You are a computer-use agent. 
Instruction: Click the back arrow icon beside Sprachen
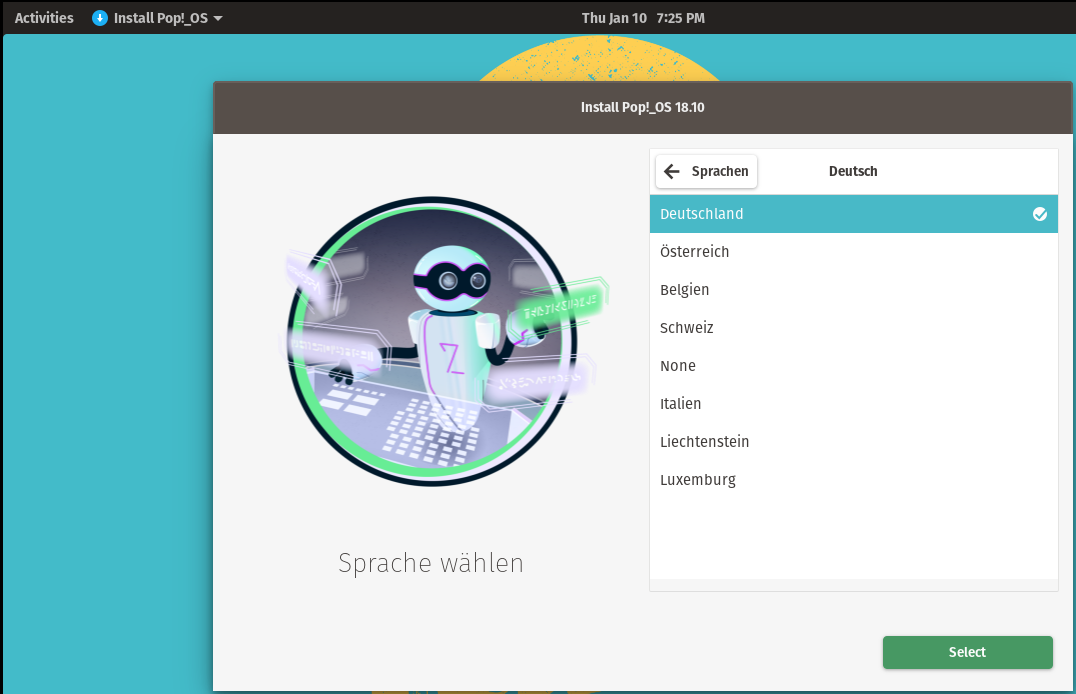[672, 171]
